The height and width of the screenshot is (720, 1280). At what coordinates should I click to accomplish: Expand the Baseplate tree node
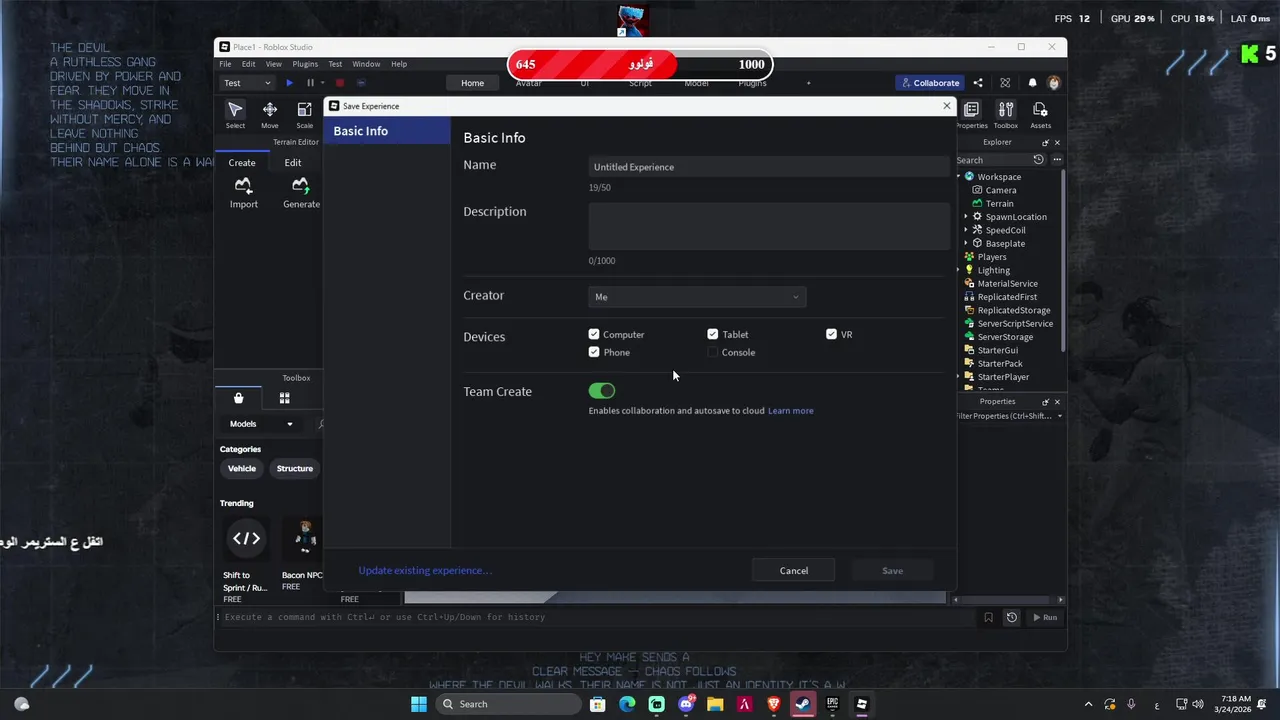tap(966, 244)
